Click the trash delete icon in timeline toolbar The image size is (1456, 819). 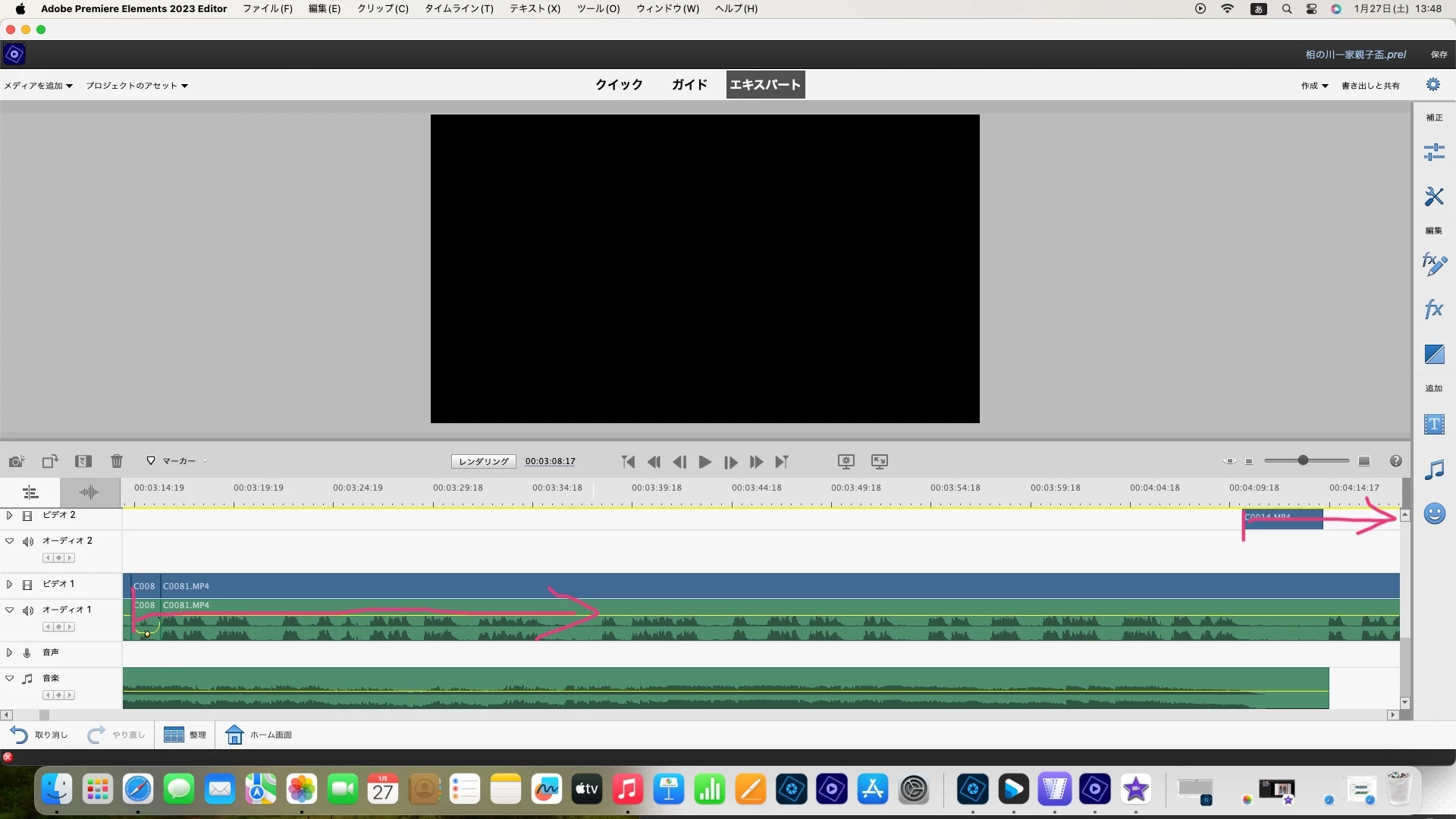click(x=117, y=461)
